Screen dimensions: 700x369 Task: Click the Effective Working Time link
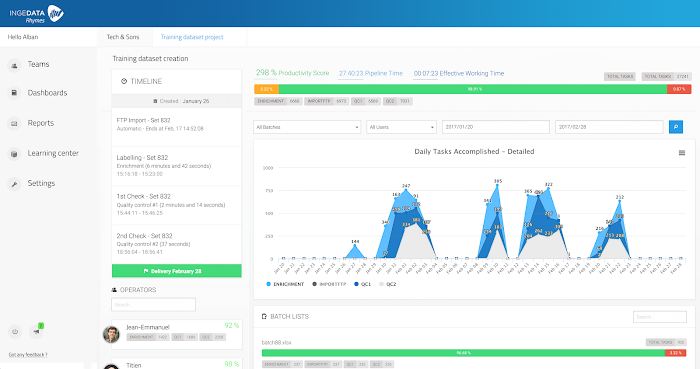(458, 74)
